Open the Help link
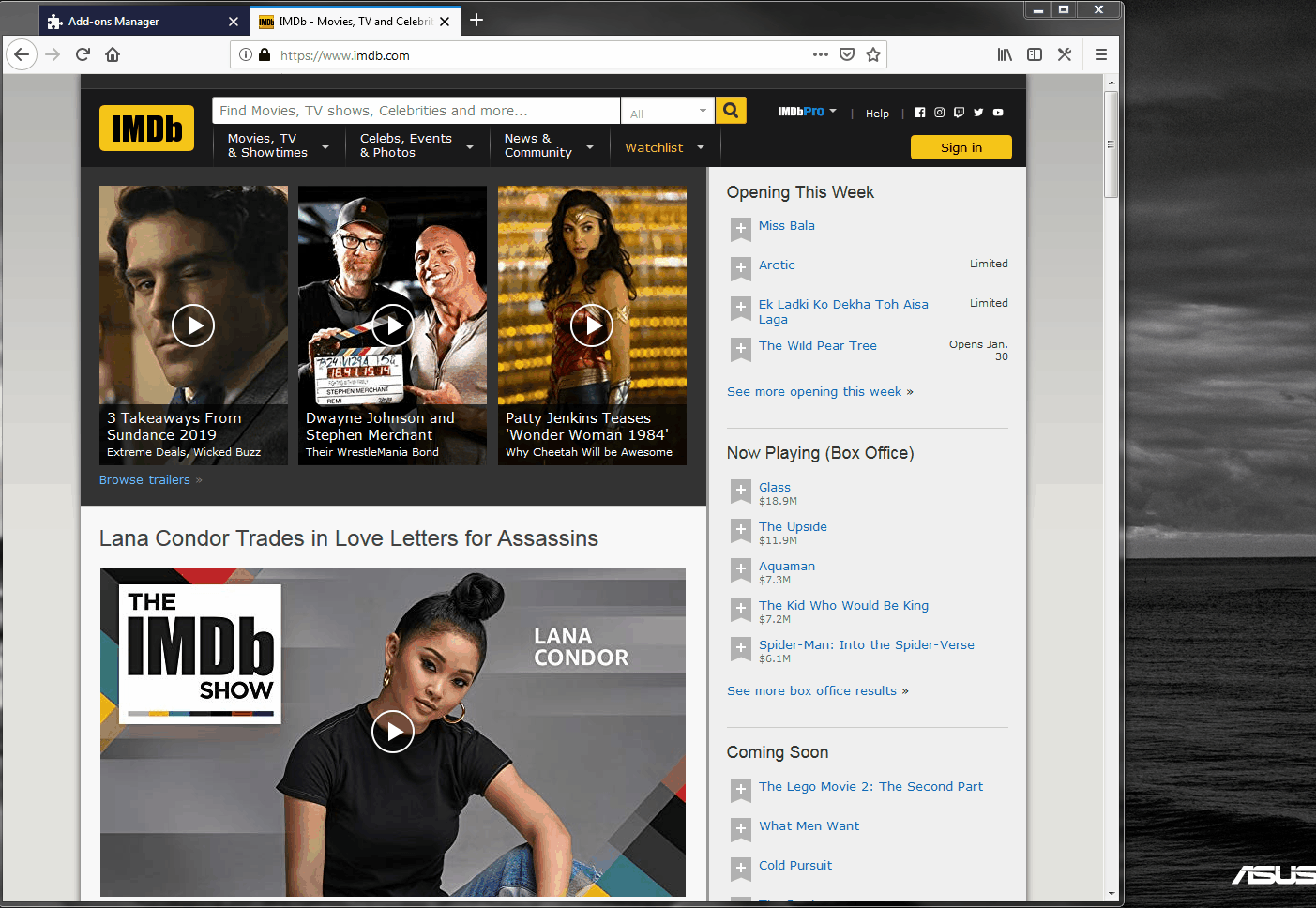 (877, 113)
